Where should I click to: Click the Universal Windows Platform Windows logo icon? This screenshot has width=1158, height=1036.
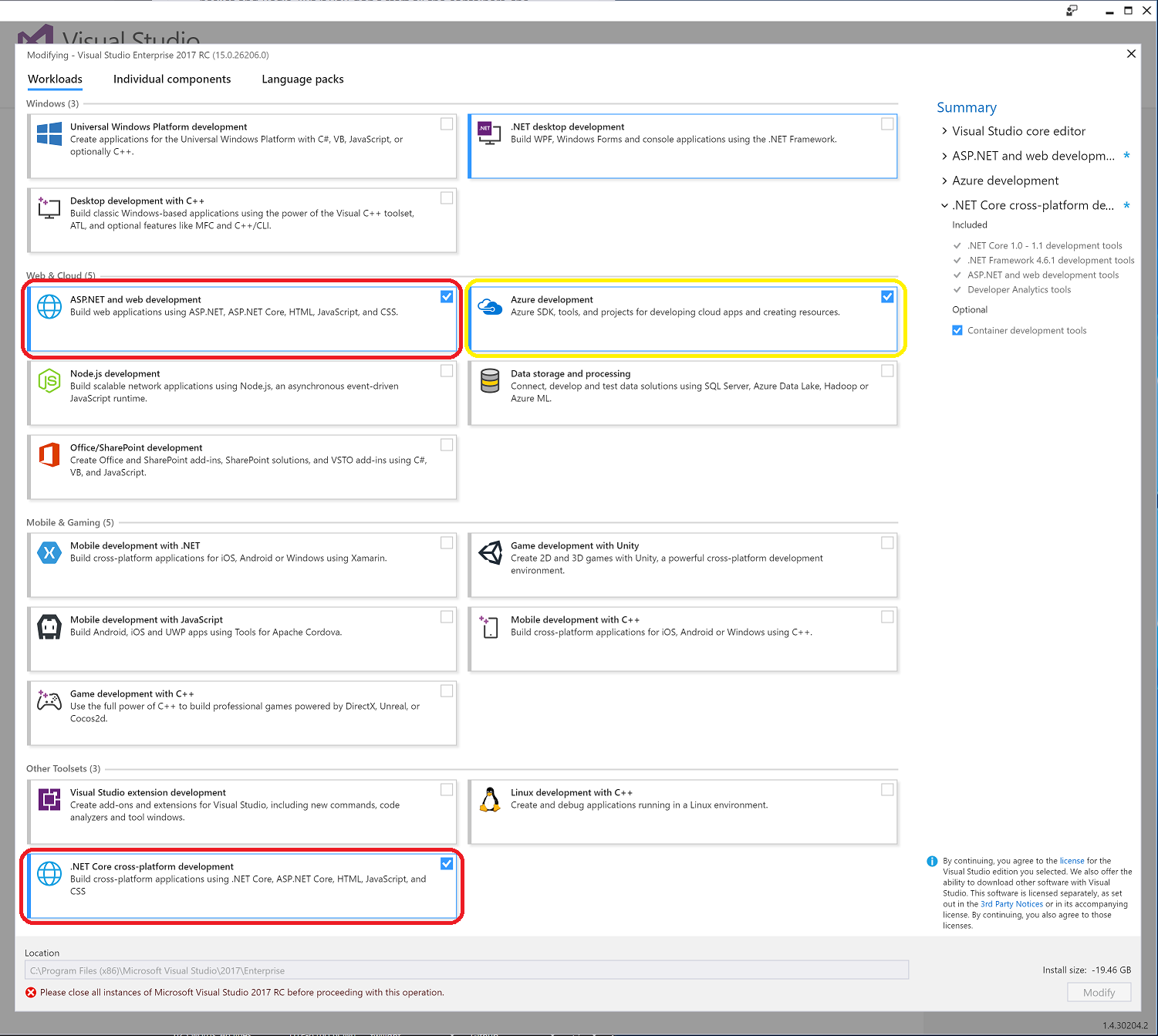[49, 133]
